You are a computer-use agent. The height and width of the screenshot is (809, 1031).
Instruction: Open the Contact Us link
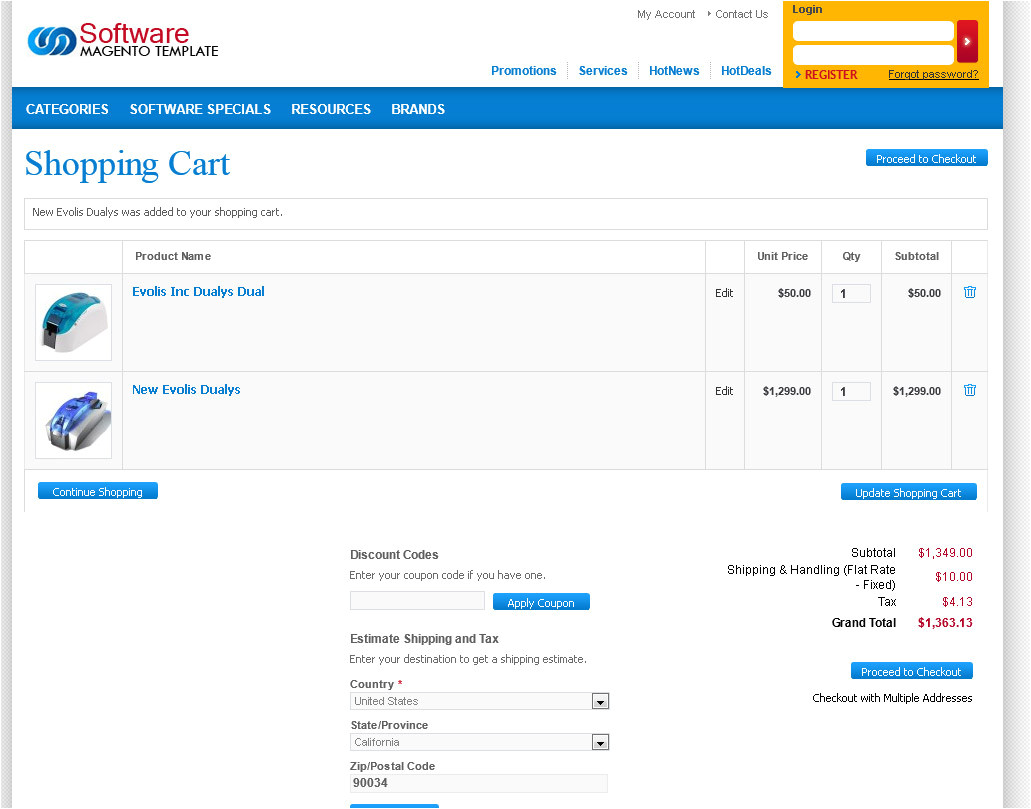click(x=741, y=14)
